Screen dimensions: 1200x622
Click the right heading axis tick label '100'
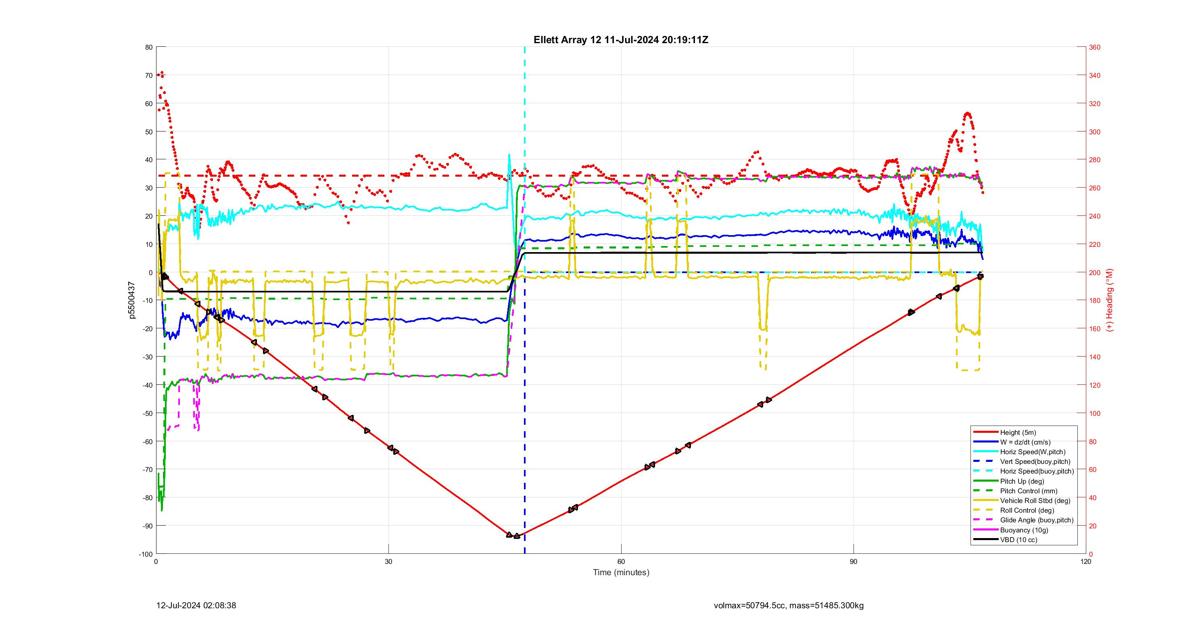[x=1095, y=413]
